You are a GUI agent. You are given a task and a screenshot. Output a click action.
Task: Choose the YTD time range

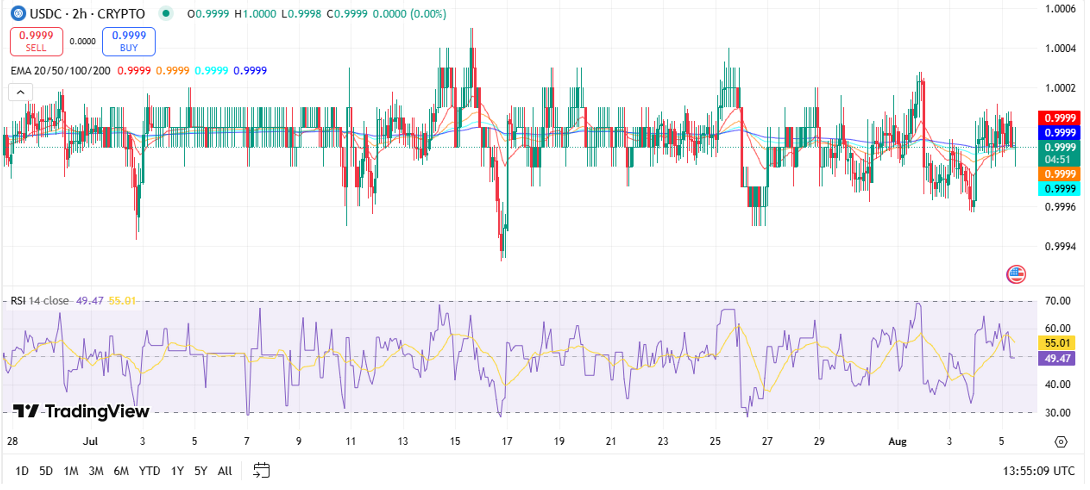click(x=149, y=470)
